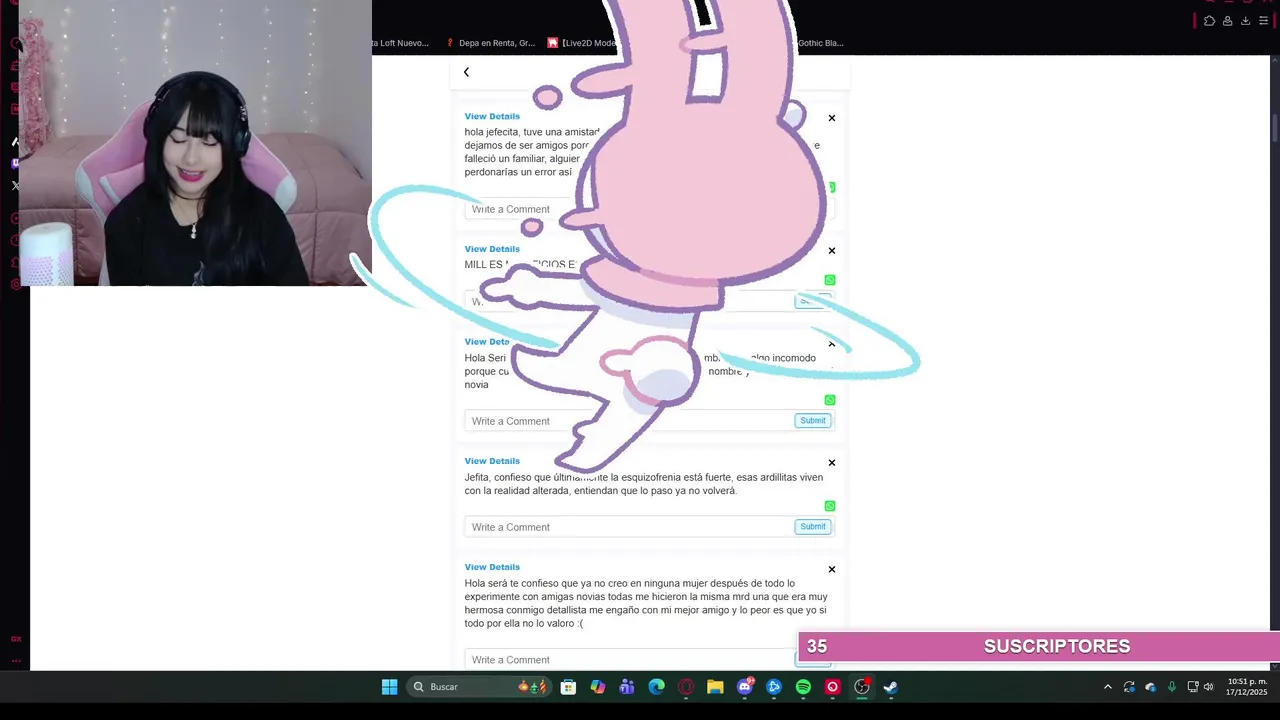
Task: Open the browser downloads icon in toolbar
Action: [x=1245, y=21]
